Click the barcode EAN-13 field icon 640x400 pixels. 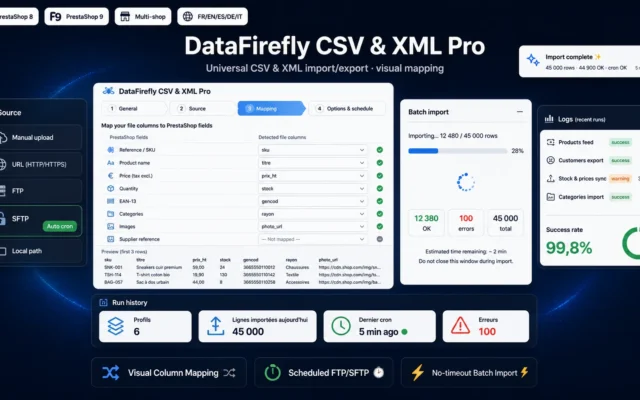point(111,201)
